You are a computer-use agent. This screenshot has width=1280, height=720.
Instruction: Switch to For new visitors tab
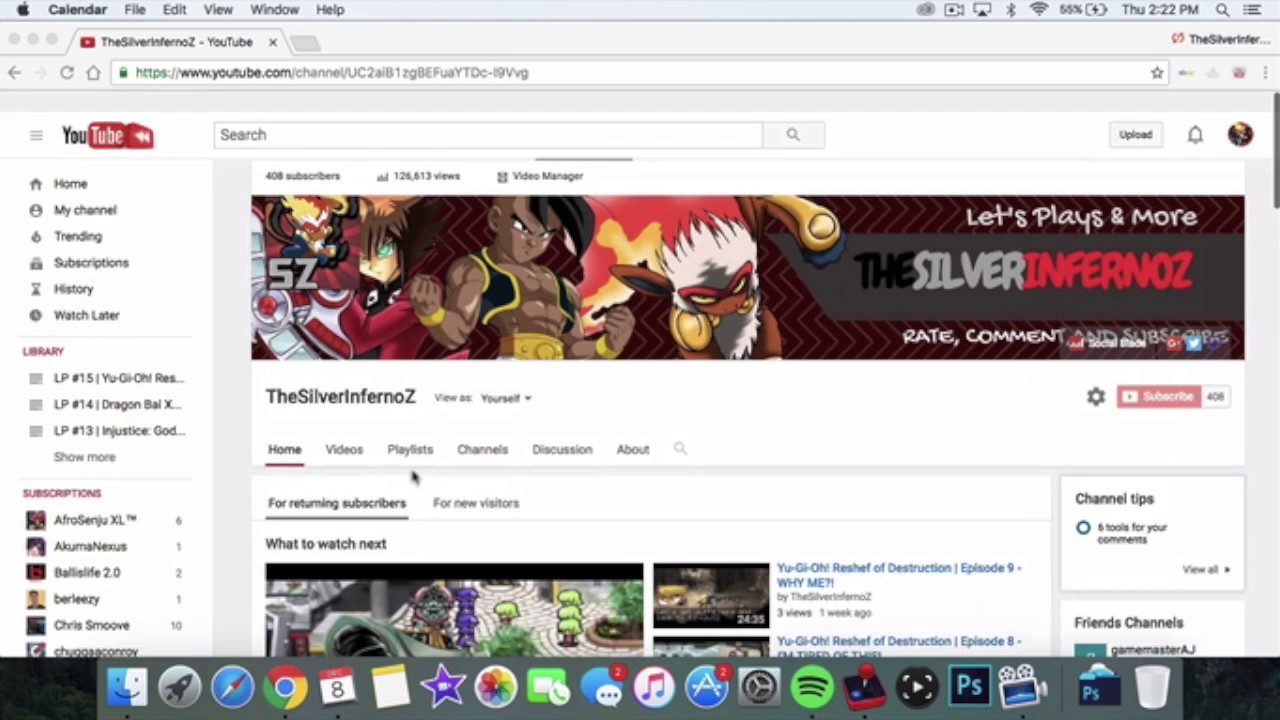click(476, 503)
